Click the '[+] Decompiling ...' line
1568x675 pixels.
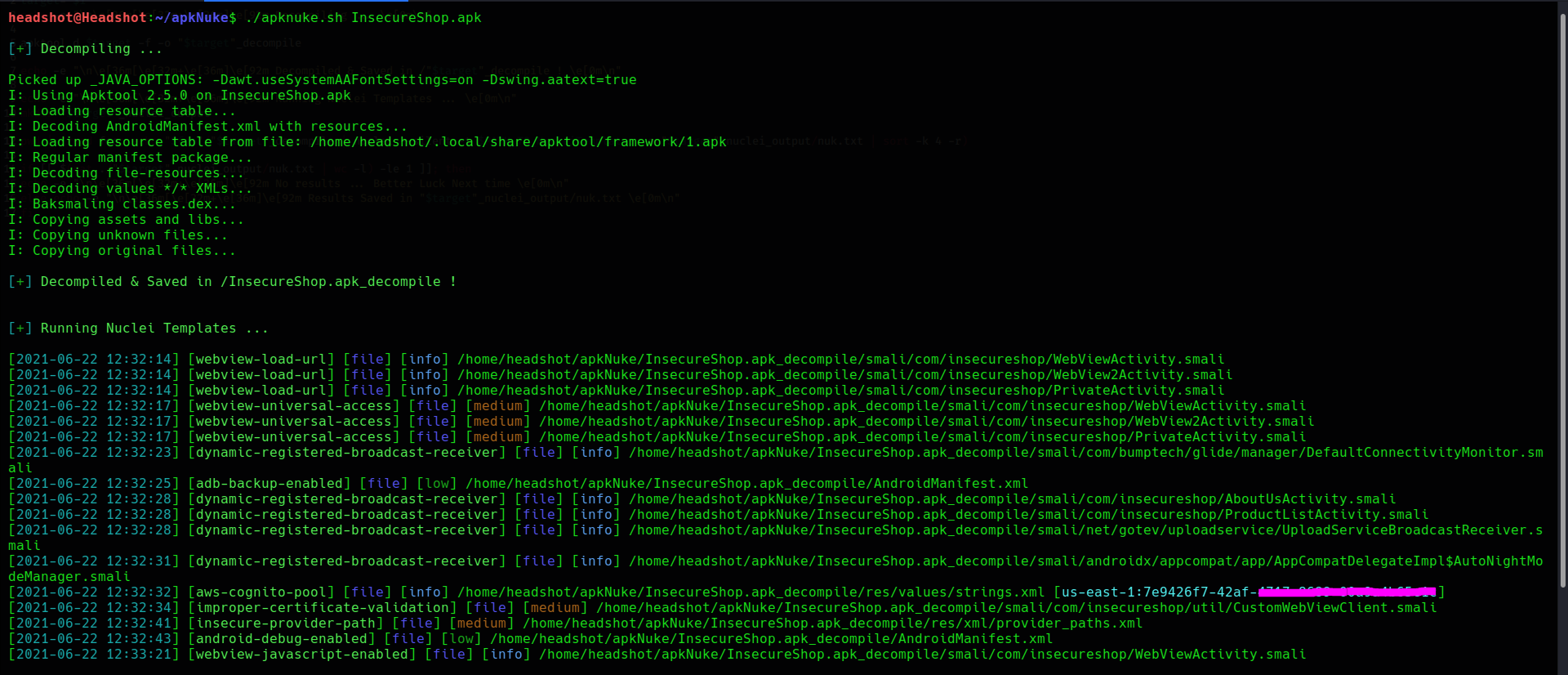coord(85,49)
